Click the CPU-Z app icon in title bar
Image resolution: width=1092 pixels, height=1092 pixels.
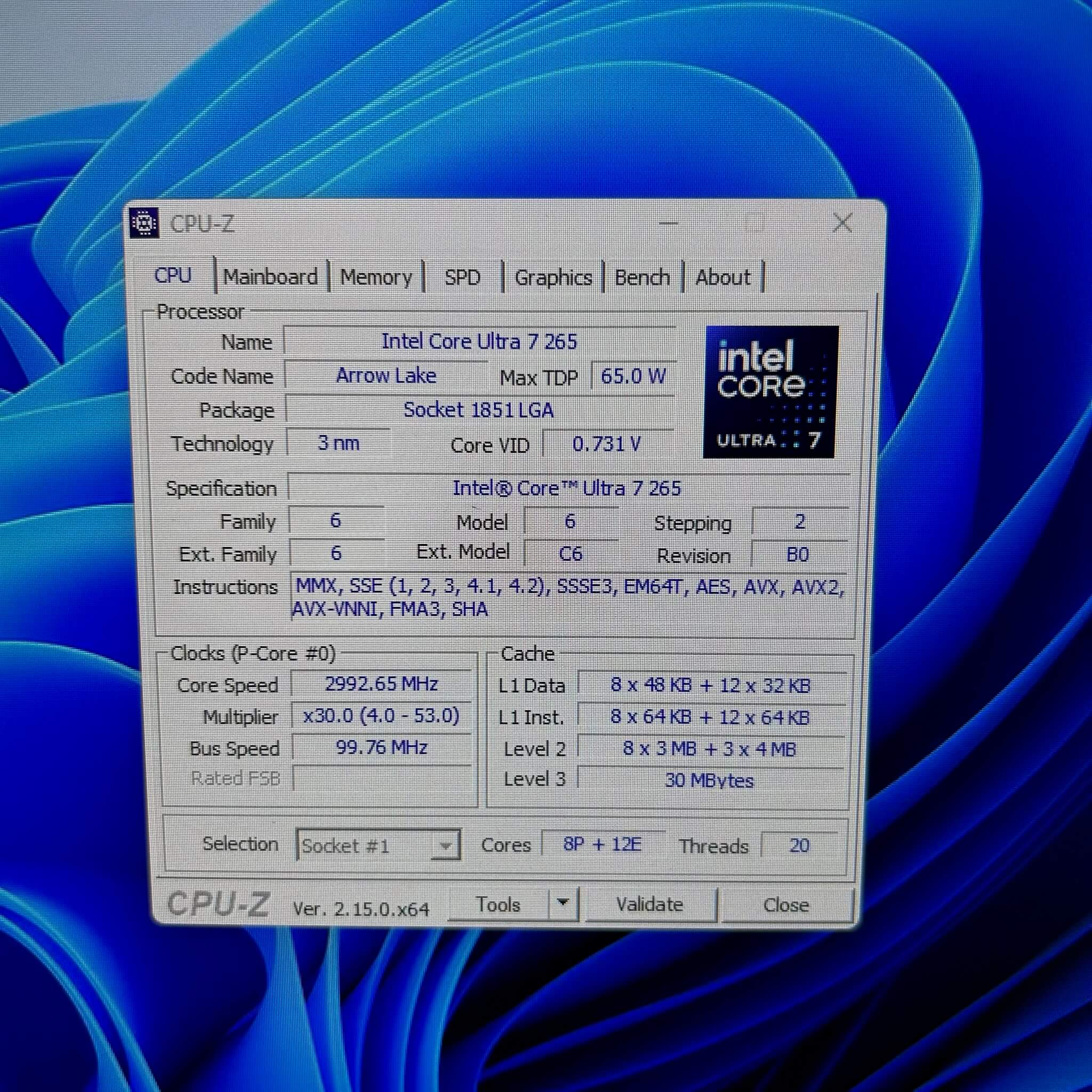[144, 223]
